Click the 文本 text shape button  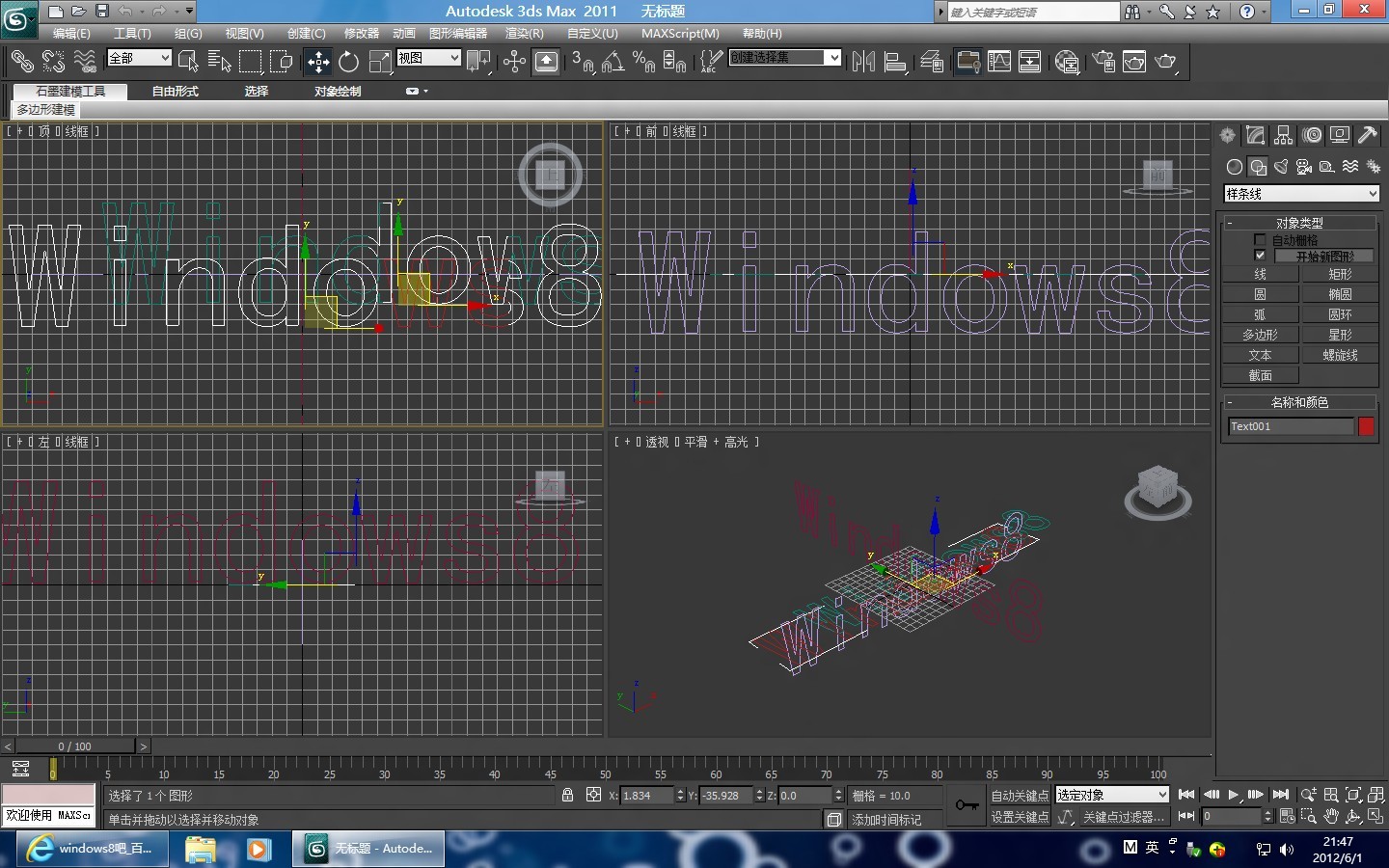[x=1260, y=355]
